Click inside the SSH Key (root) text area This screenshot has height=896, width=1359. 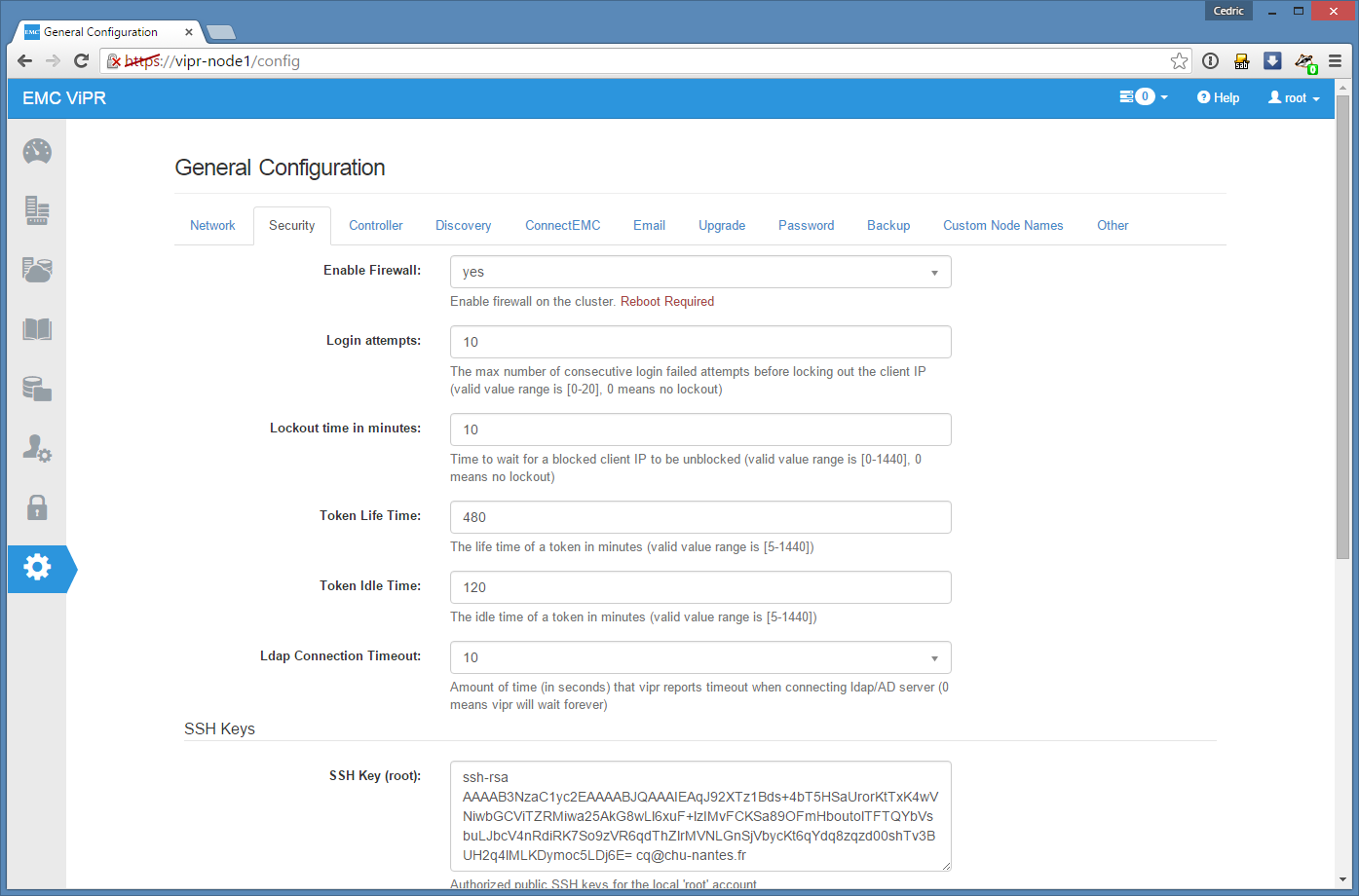700,816
